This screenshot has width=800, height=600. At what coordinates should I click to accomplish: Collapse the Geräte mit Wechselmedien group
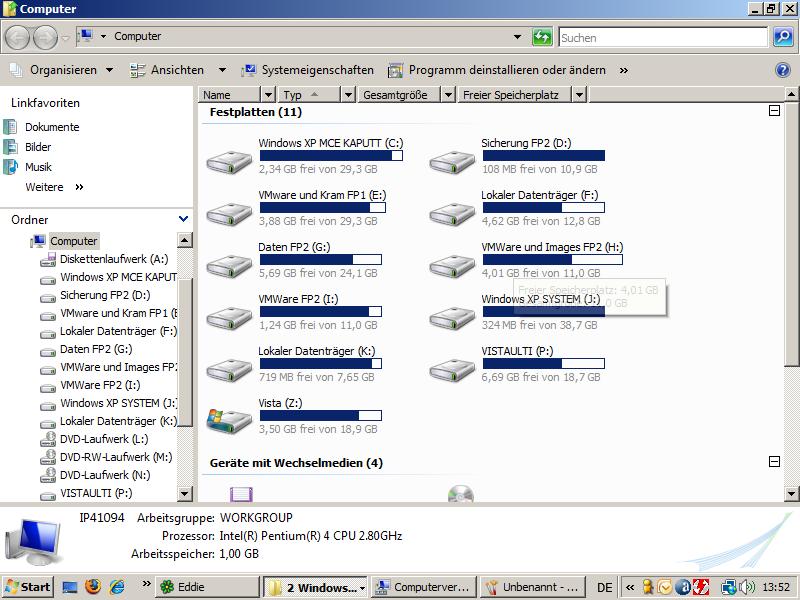click(x=774, y=462)
